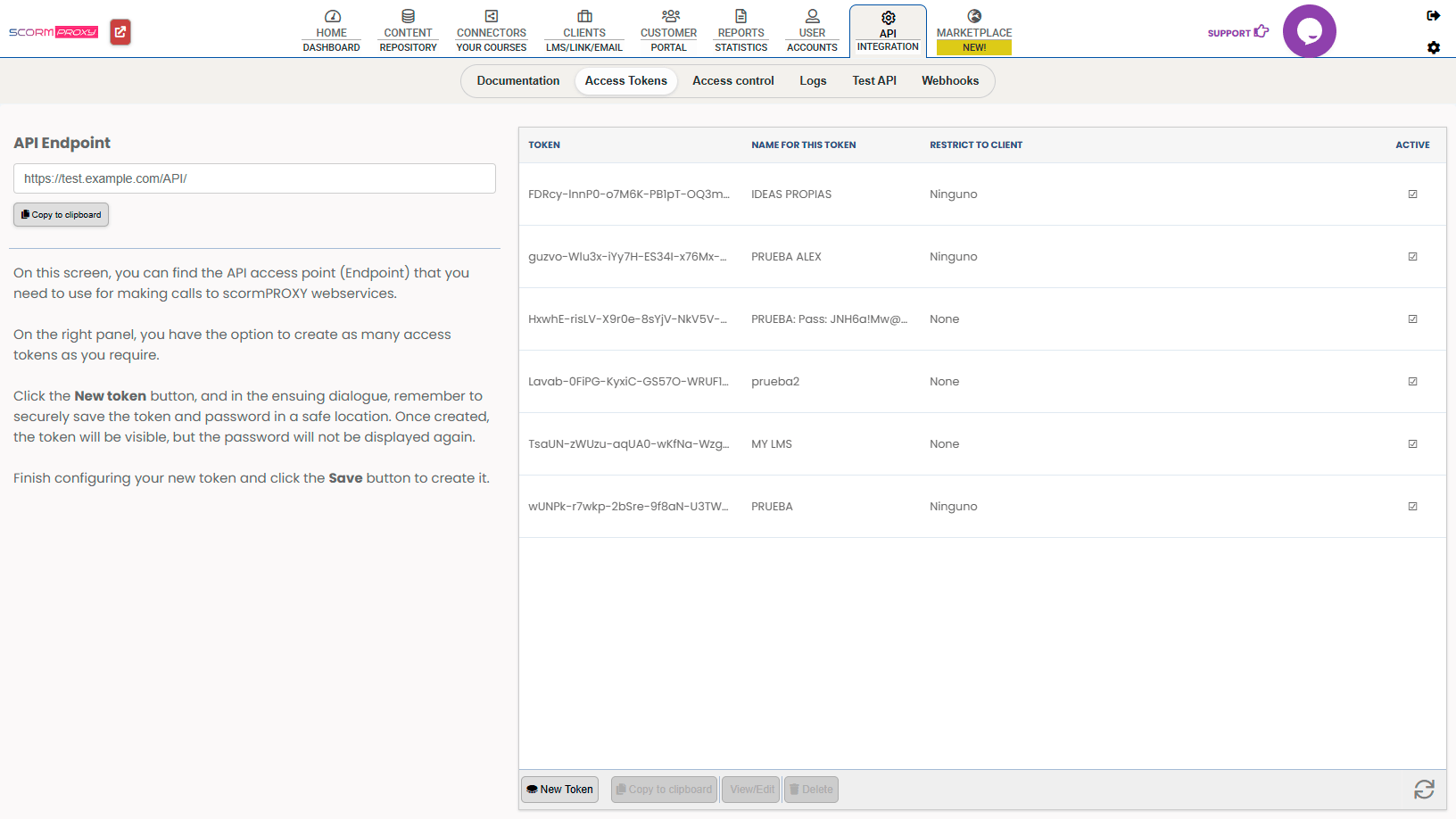The height and width of the screenshot is (819, 1456).
Task: Open the Test API tab
Action: click(874, 80)
